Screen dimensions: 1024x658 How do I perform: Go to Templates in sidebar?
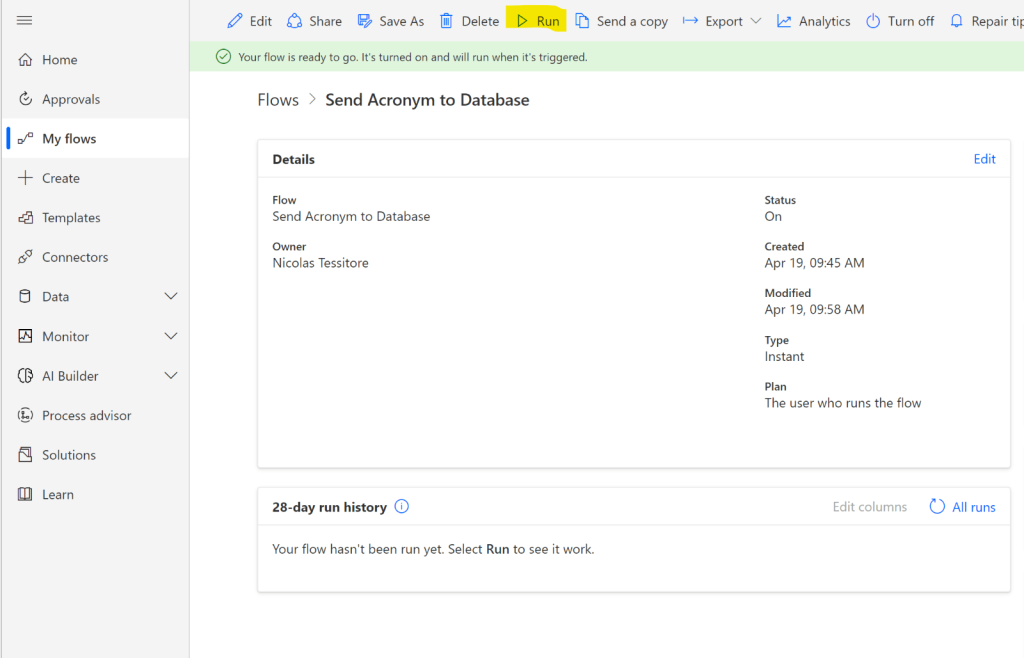pos(71,218)
